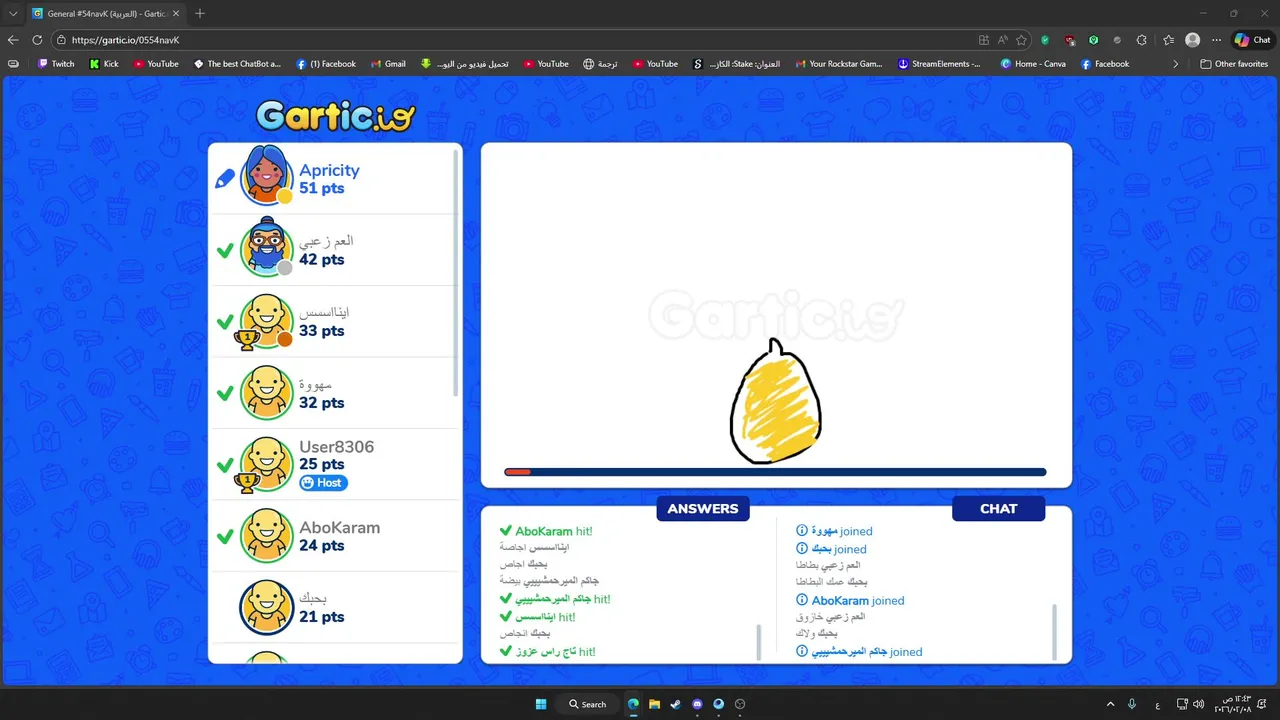This screenshot has width=1280, height=720.
Task: Select the 'General #54navK' browser tab
Action: [104, 13]
